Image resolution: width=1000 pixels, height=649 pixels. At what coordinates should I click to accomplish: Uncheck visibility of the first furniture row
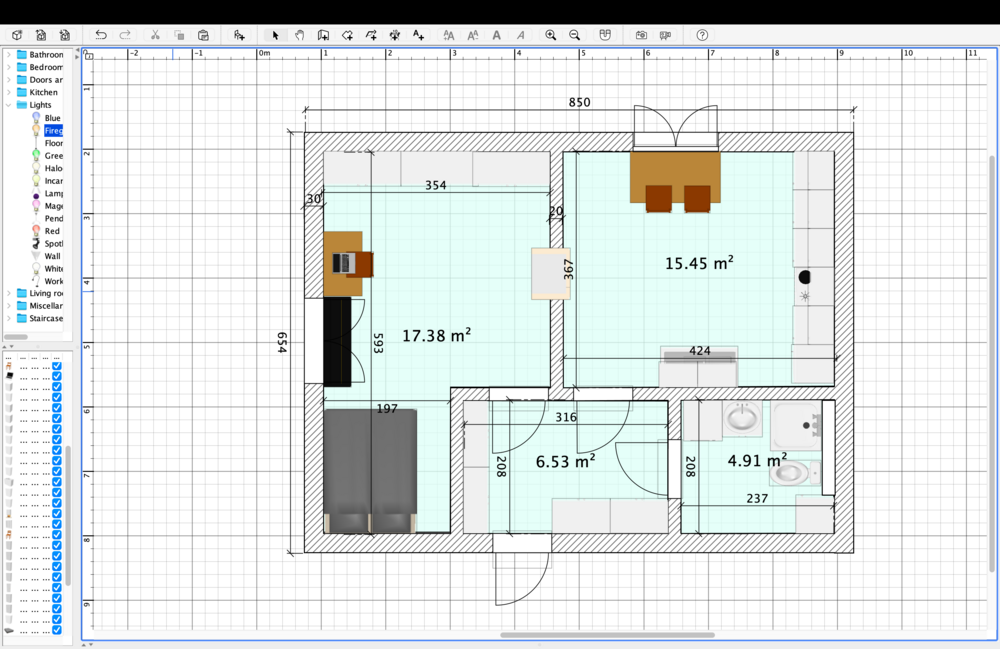(x=57, y=366)
